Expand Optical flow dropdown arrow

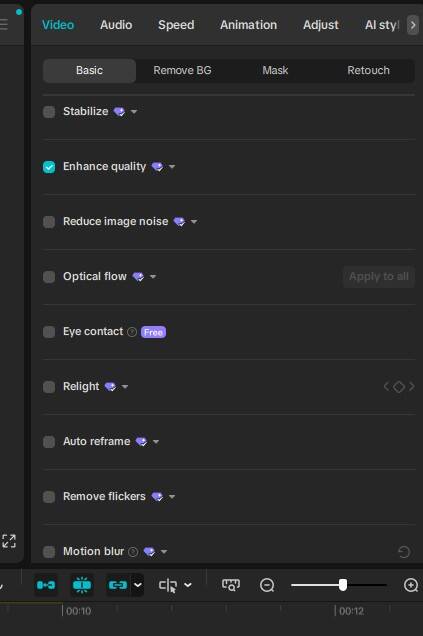pos(153,277)
